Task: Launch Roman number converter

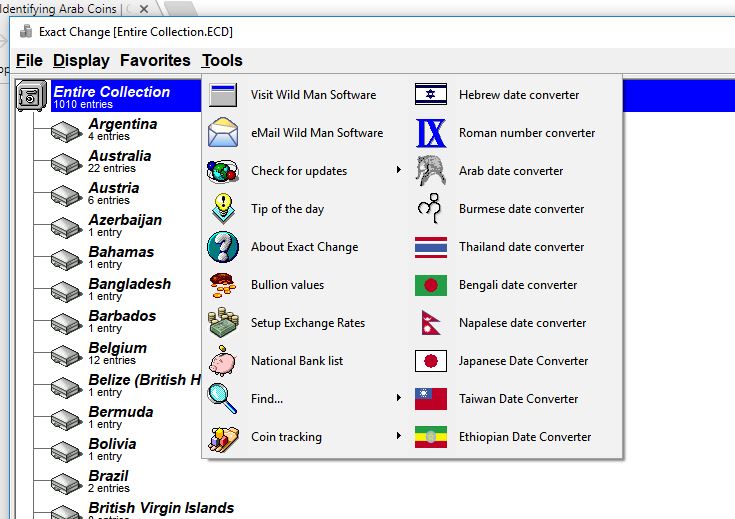Action: (x=527, y=133)
